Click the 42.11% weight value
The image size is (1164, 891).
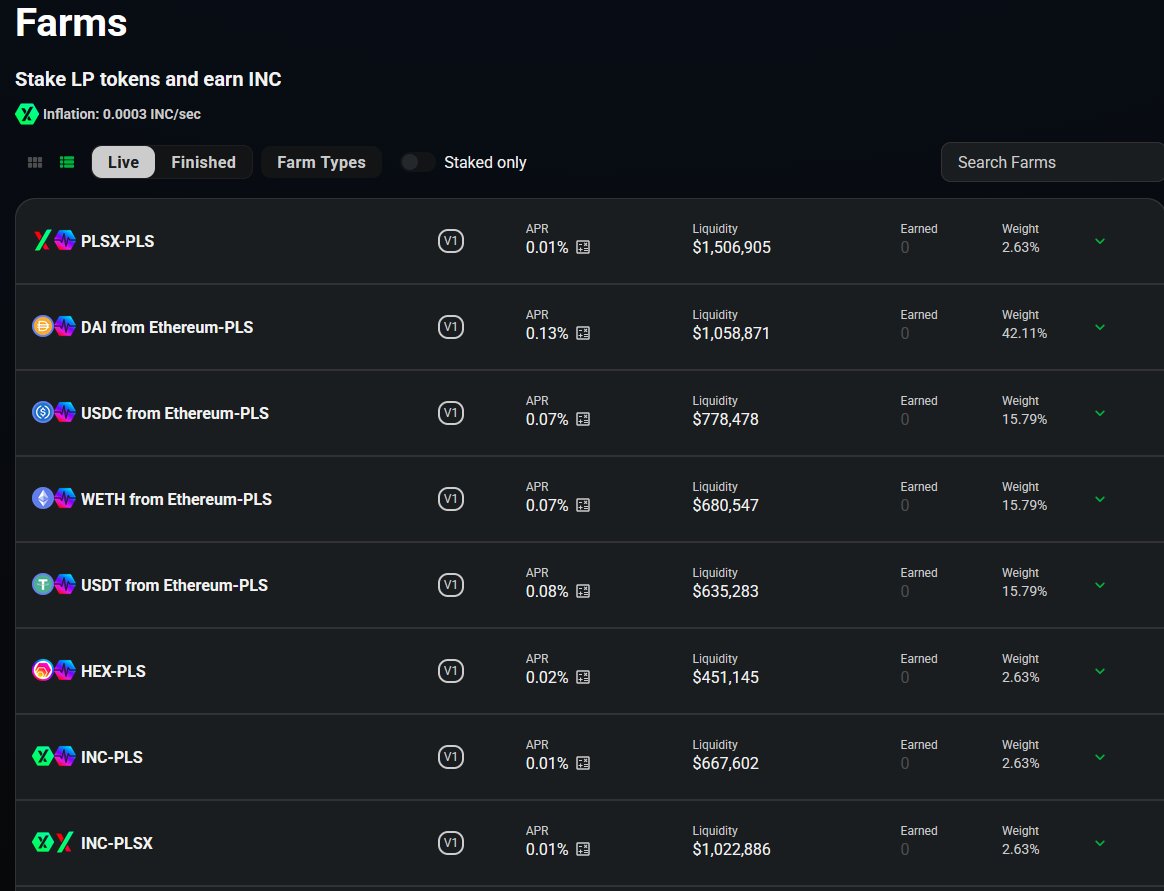coord(1024,333)
